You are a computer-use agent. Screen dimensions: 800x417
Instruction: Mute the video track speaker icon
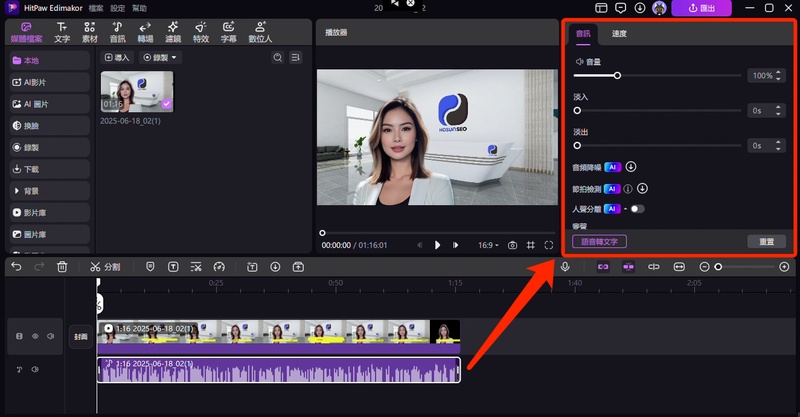tap(50, 337)
